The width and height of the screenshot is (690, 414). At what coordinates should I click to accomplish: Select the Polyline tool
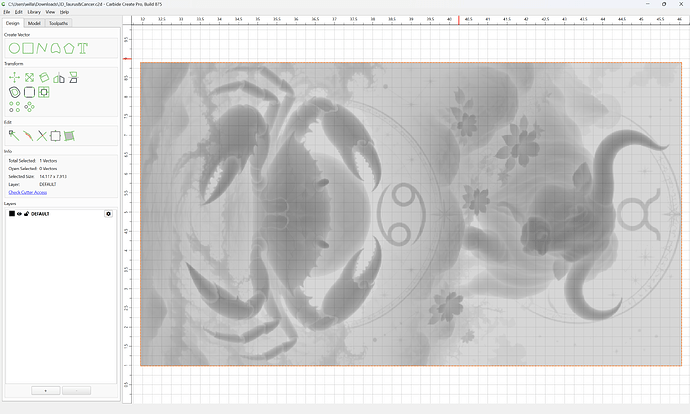point(42,48)
